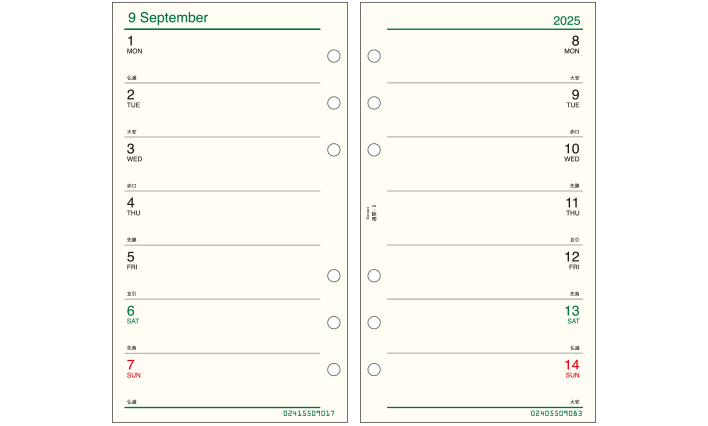Click the 2025 year label
This screenshot has width=708, height=426.
coord(567,21)
